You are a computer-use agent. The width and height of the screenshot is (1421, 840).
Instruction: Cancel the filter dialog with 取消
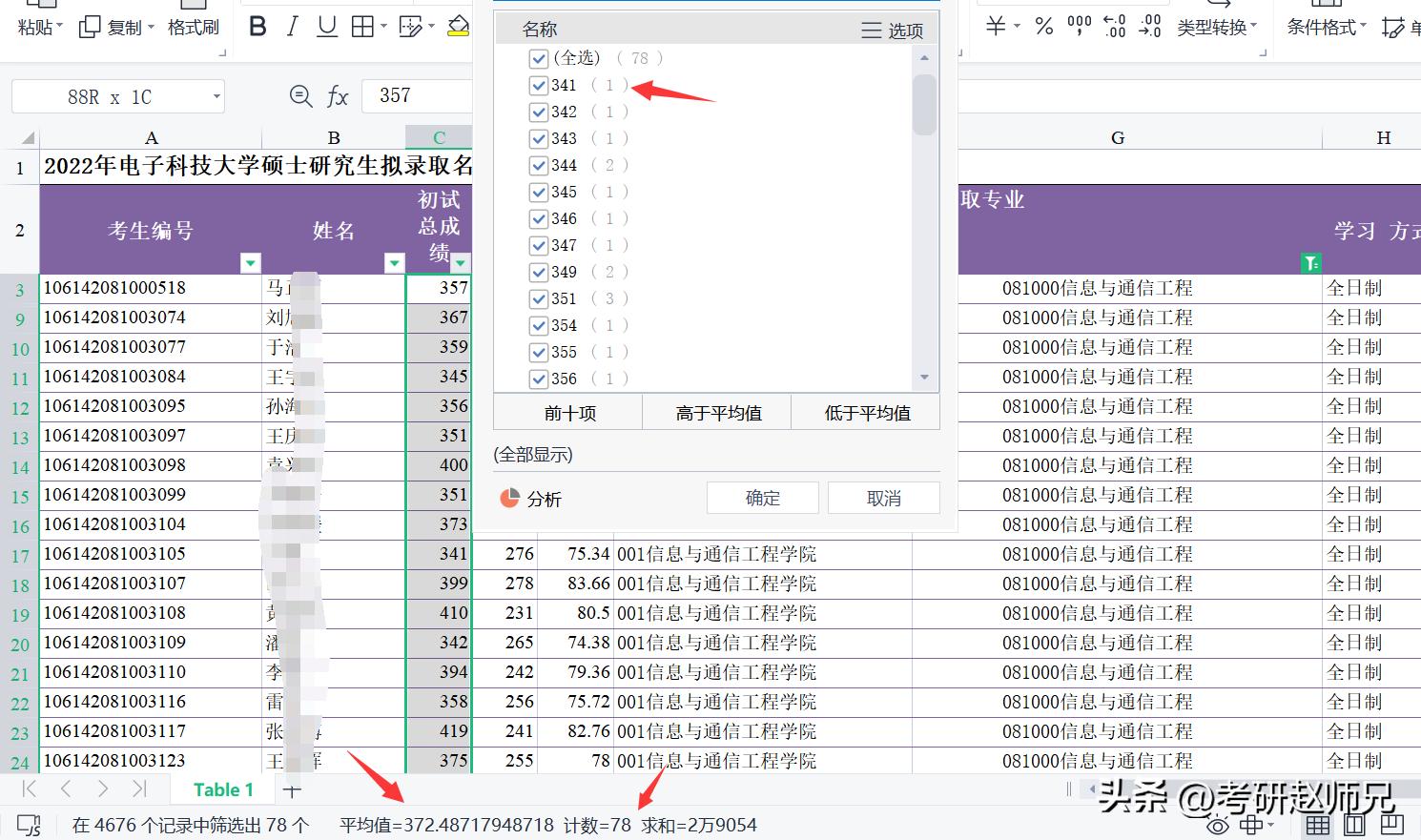883,497
